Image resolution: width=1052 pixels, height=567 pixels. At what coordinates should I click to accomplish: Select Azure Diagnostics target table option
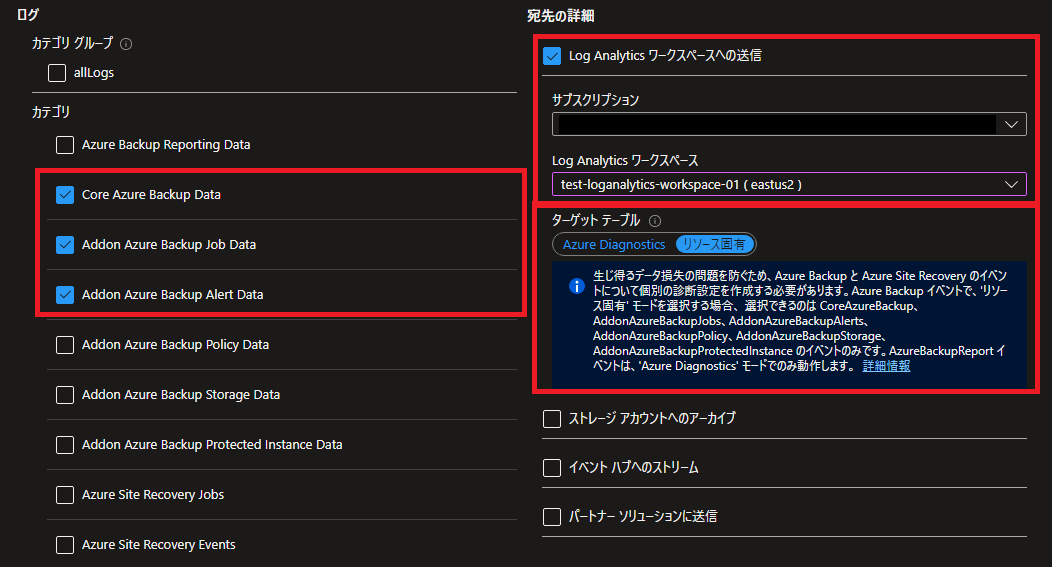(x=614, y=244)
